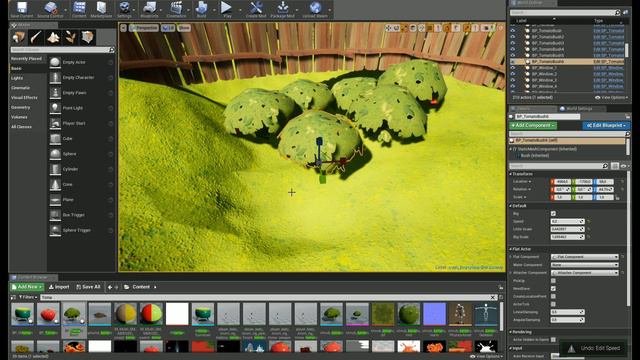Screen dimensions: 640x360
Task: Select the Visual Effects category
Action: 24,98
